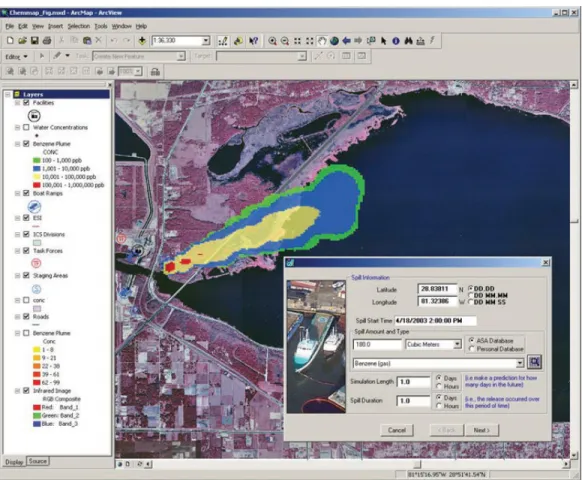Click the What's This help icon
Viewport: 582px width, 480px height.
[254, 41]
